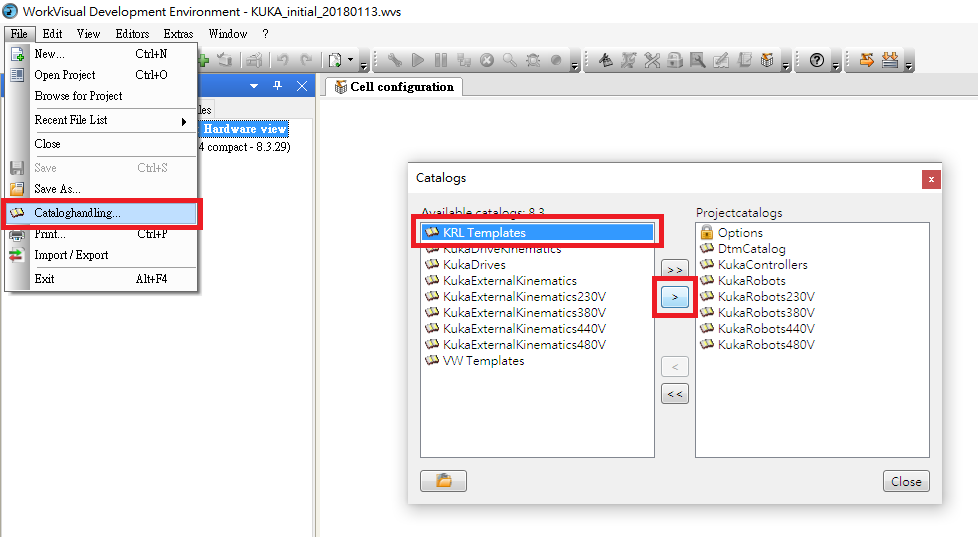Open the File menu
978x537 pixels.
(19, 34)
